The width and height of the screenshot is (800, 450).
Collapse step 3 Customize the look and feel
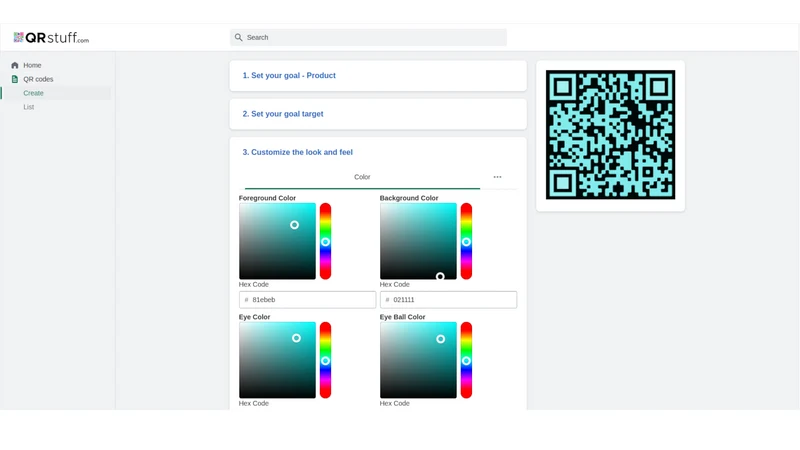297,152
